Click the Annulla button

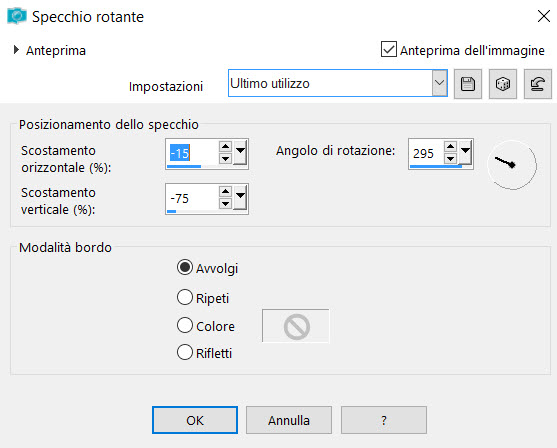click(x=289, y=420)
